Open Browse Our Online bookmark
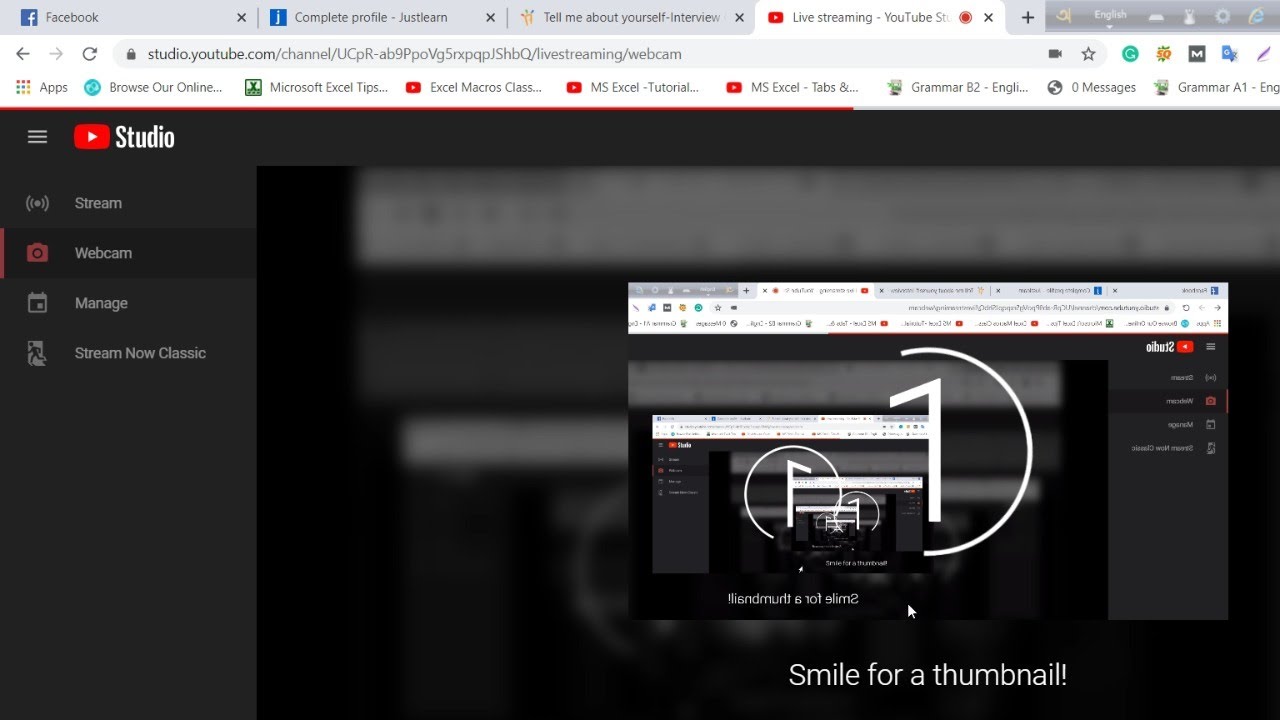Viewport: 1280px width, 720px height. click(x=153, y=87)
